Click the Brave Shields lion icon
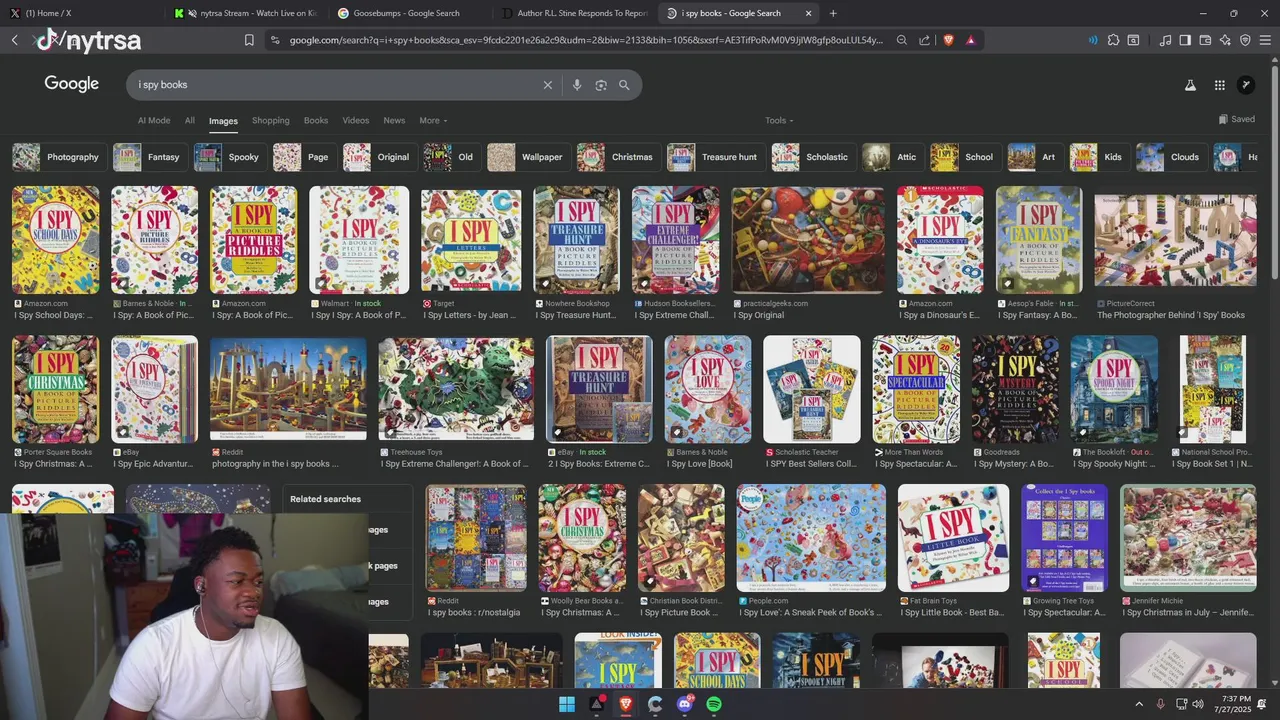Screen dimensions: 1280x720 [948, 40]
